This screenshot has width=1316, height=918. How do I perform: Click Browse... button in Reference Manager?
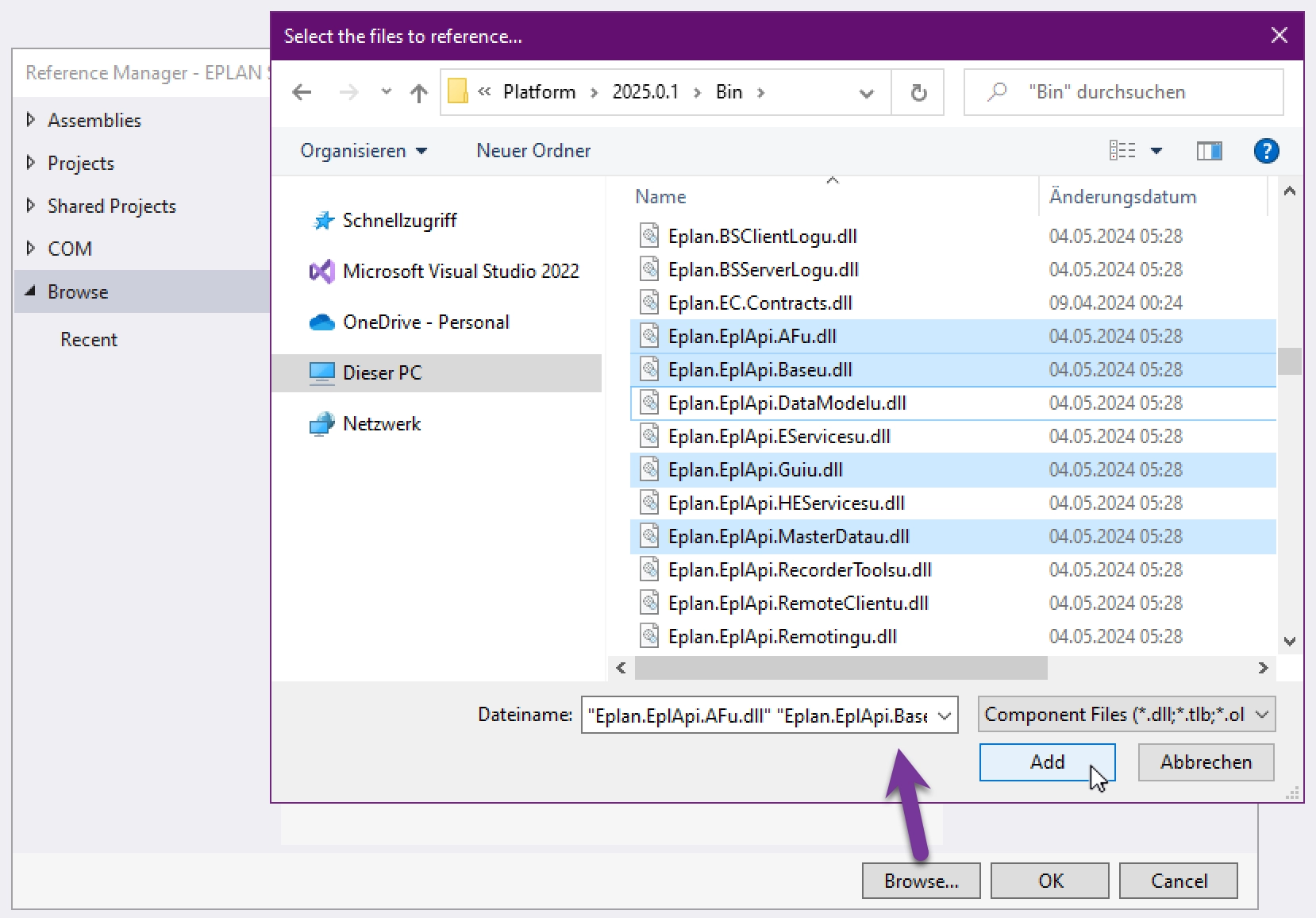921,881
